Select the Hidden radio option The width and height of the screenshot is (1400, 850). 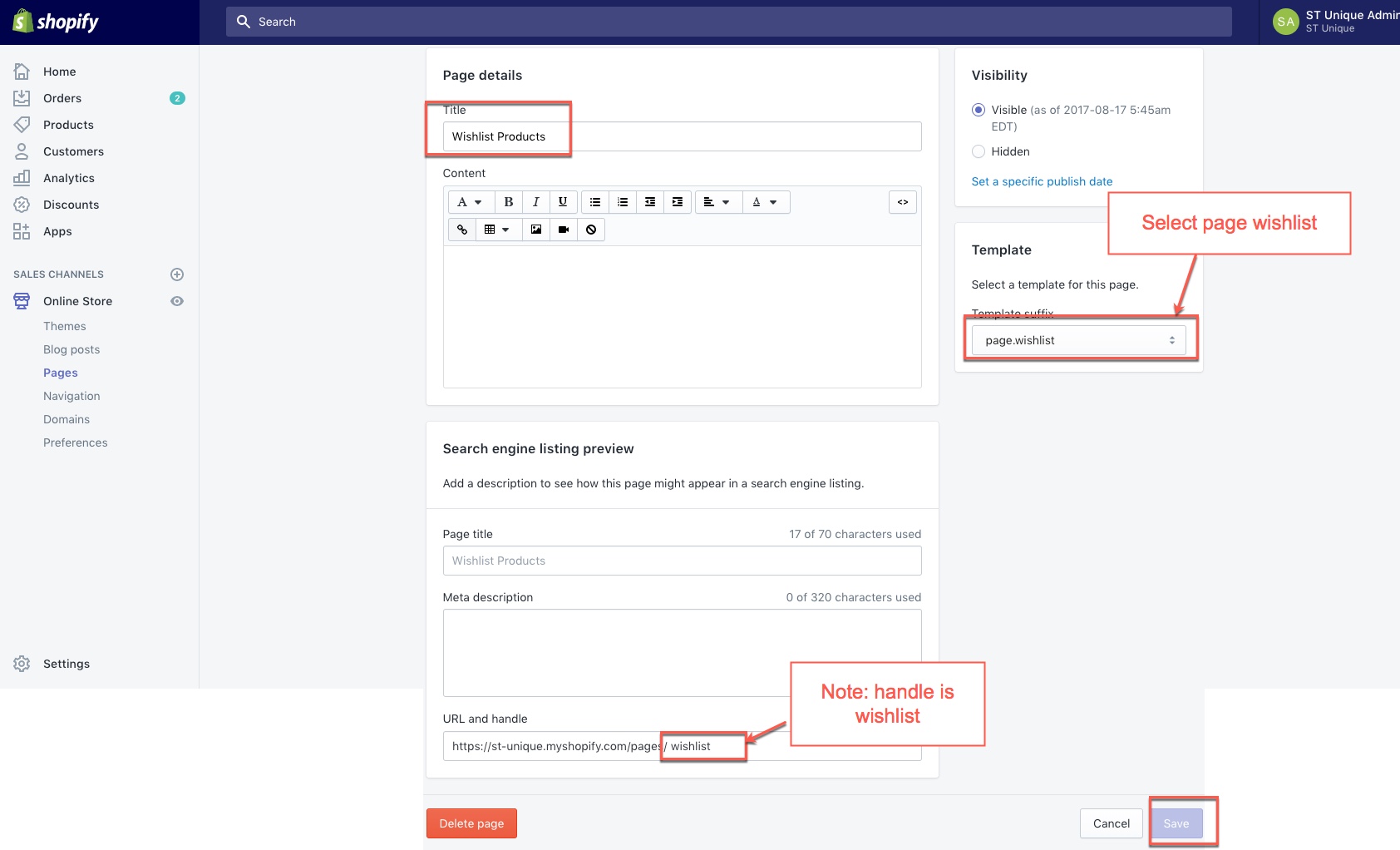[979, 151]
